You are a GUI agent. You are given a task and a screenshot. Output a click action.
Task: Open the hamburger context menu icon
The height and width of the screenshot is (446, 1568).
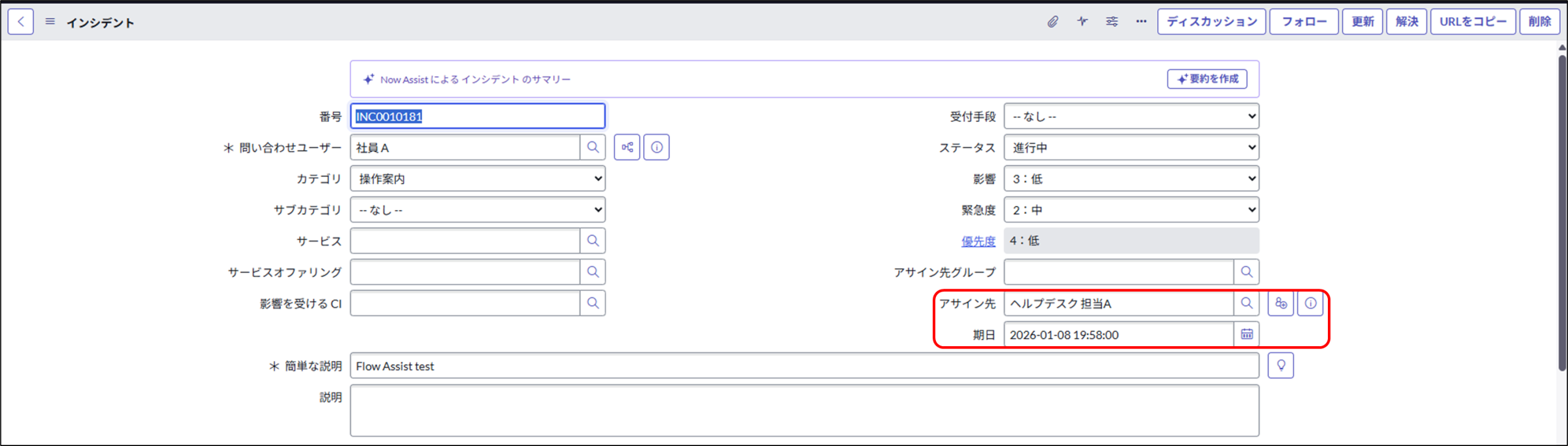(50, 22)
